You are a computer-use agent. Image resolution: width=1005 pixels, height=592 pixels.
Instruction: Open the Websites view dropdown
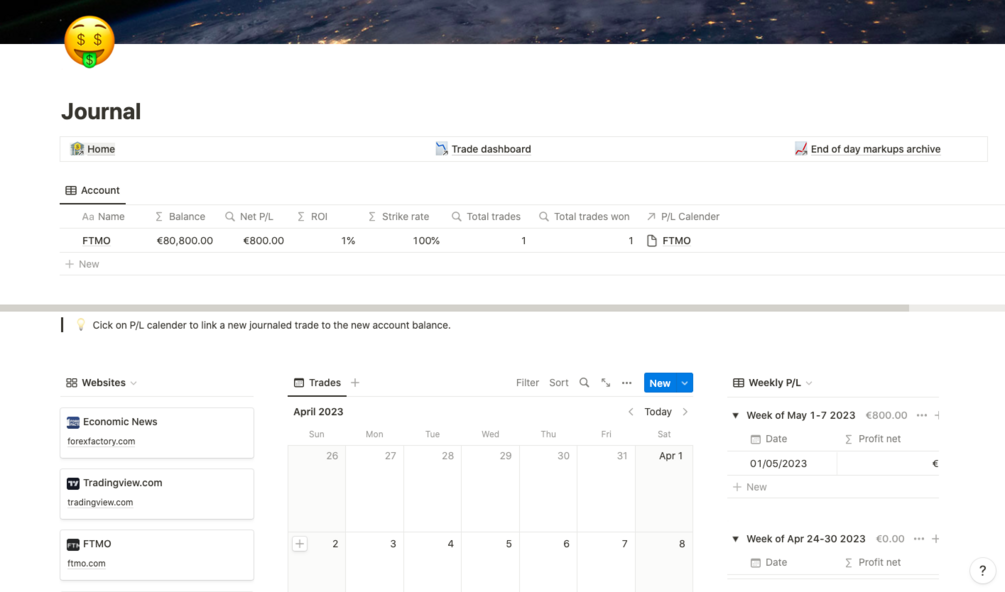(x=134, y=383)
